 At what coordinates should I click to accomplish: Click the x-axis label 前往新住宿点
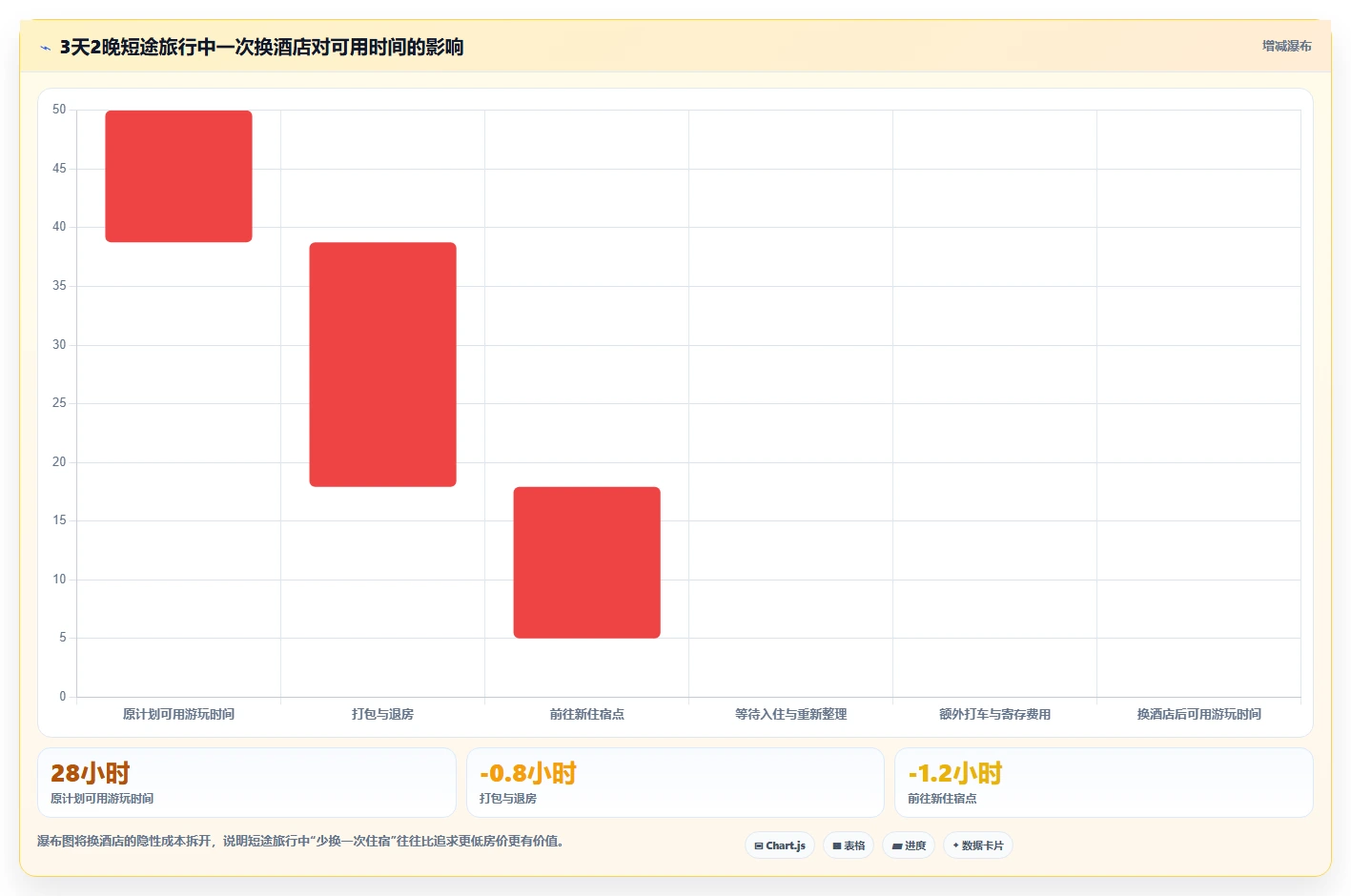(x=586, y=714)
